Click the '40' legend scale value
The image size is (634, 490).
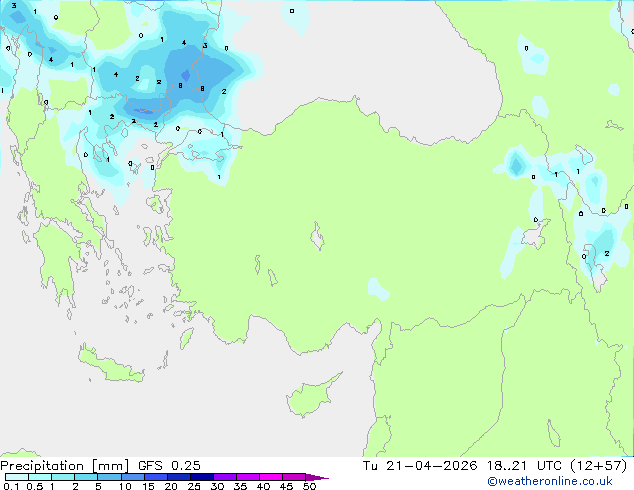(x=263, y=486)
